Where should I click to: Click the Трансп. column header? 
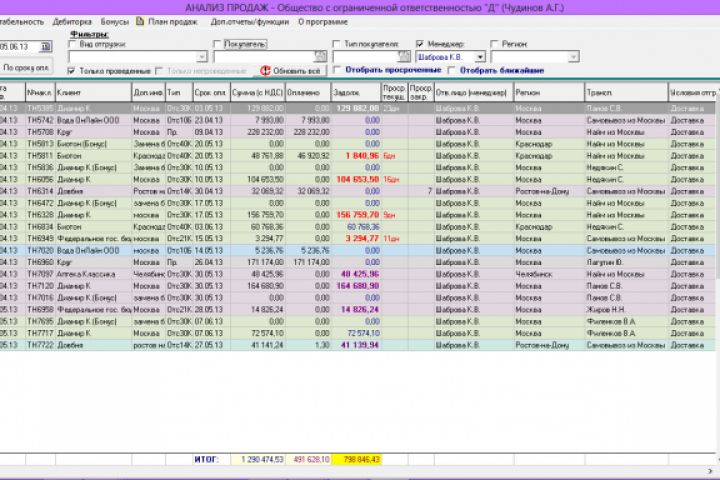click(626, 92)
